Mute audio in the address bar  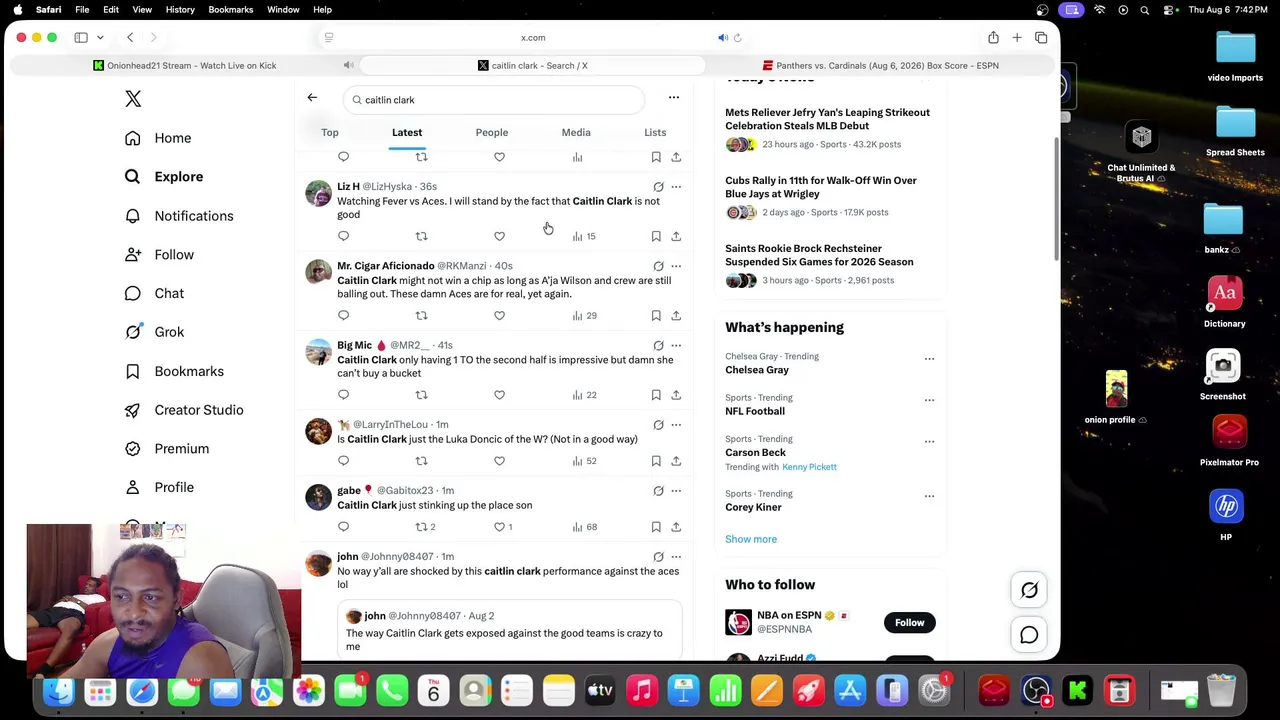point(723,38)
